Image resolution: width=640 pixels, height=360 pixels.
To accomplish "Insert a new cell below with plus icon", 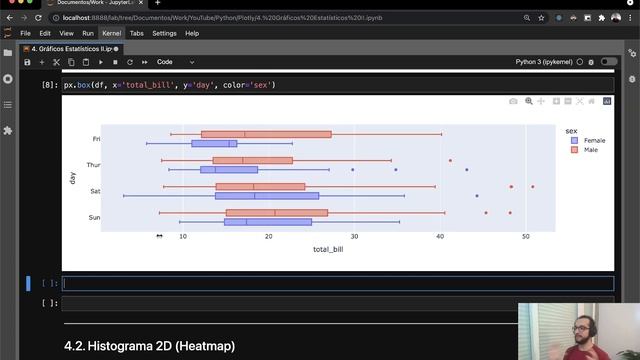I will (42, 62).
